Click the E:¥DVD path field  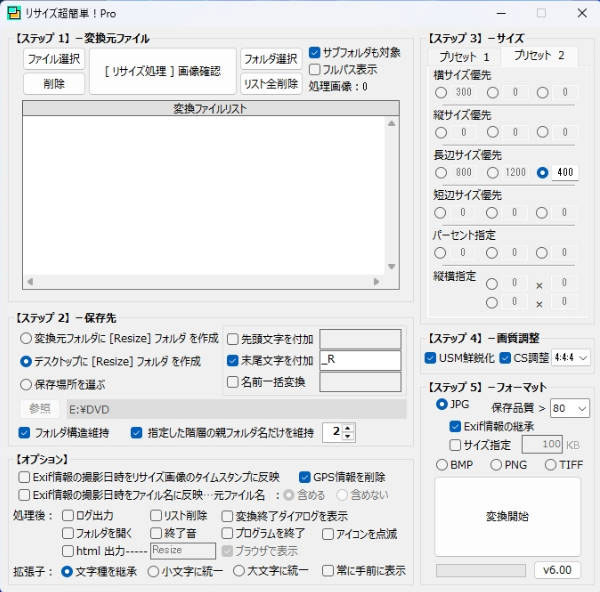tap(236, 409)
